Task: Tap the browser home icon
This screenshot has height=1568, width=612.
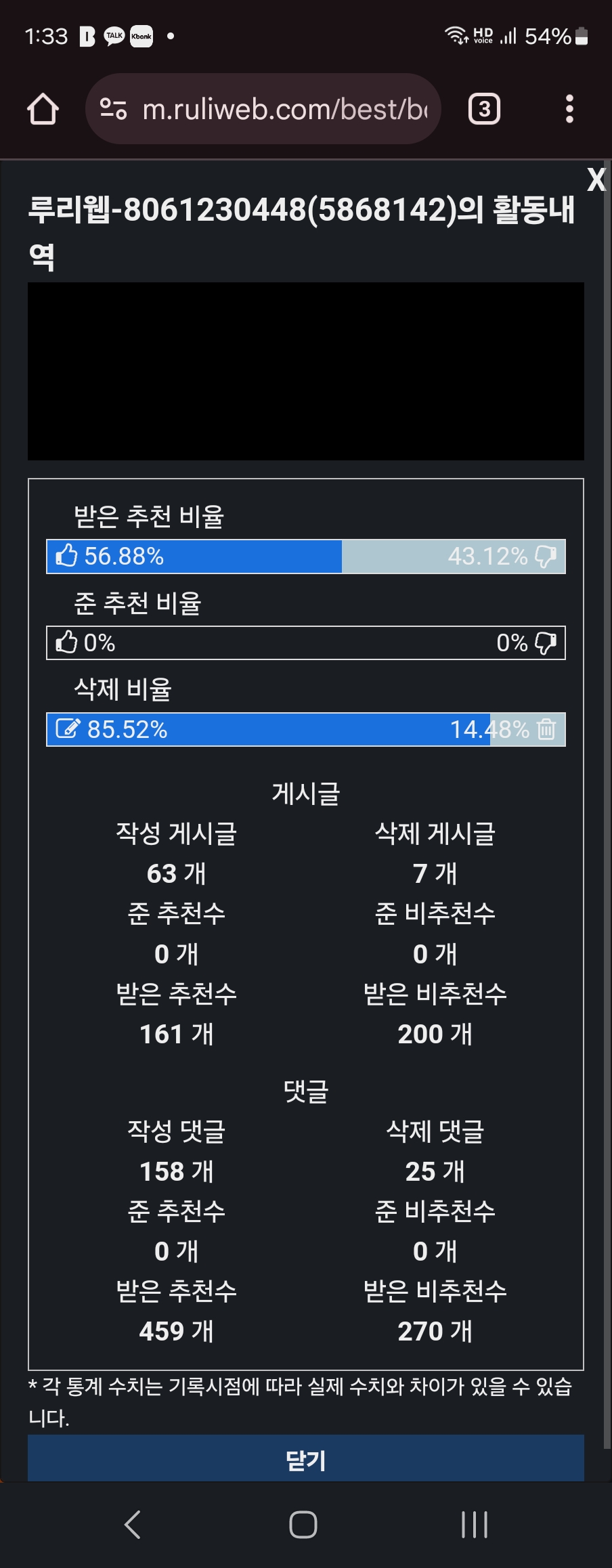Action: click(x=43, y=109)
